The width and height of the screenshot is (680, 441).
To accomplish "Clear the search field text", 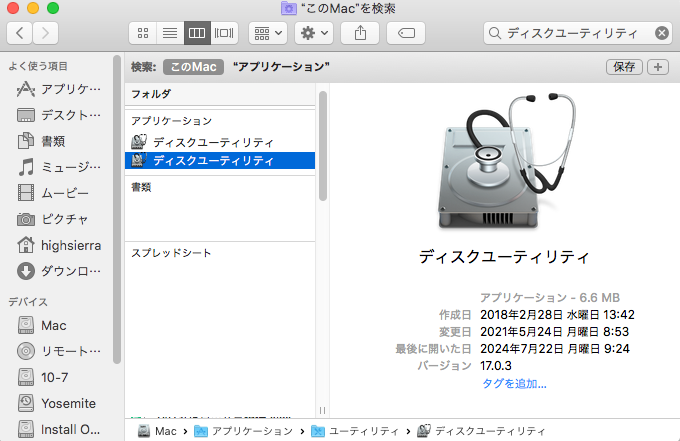I will 662,33.
